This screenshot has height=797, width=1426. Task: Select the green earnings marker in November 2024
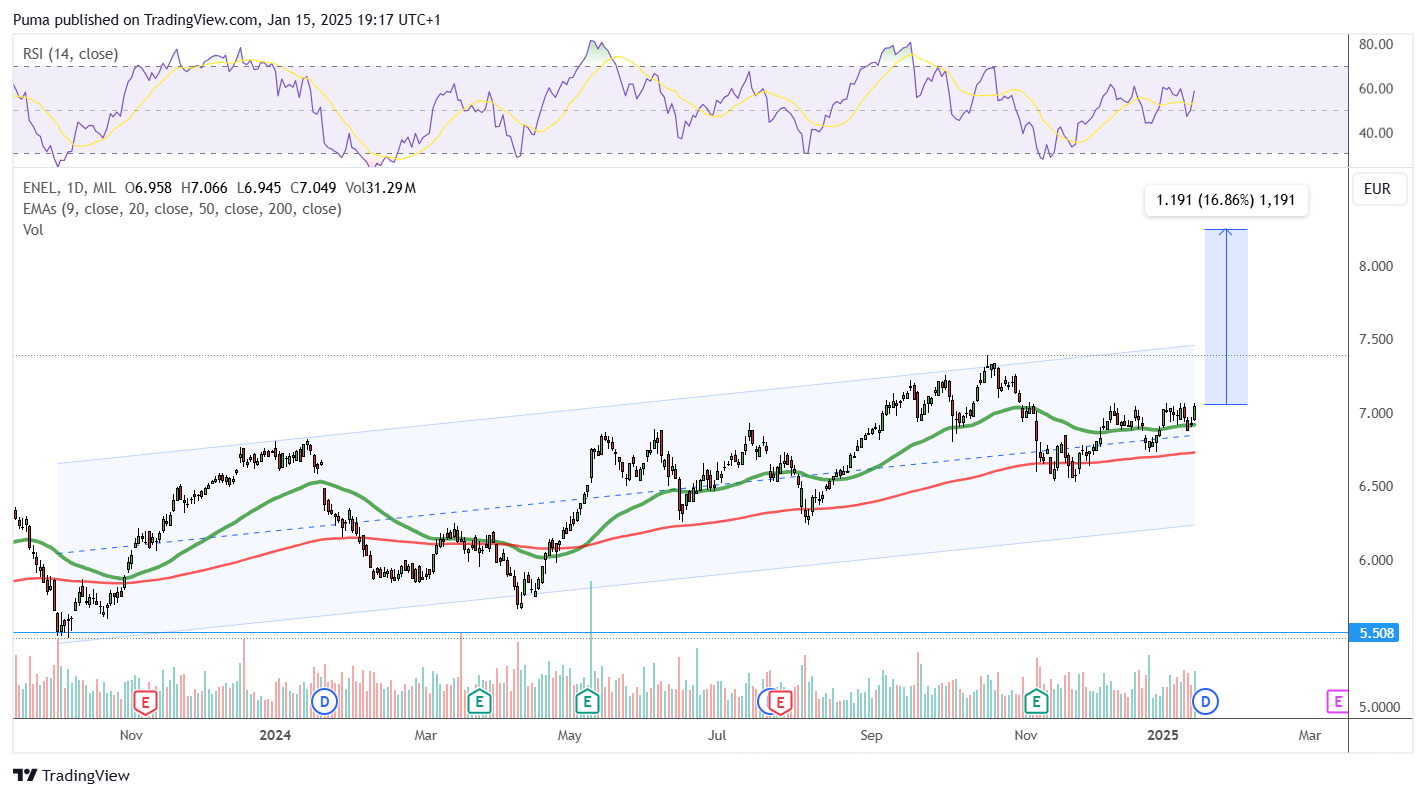[x=1037, y=702]
